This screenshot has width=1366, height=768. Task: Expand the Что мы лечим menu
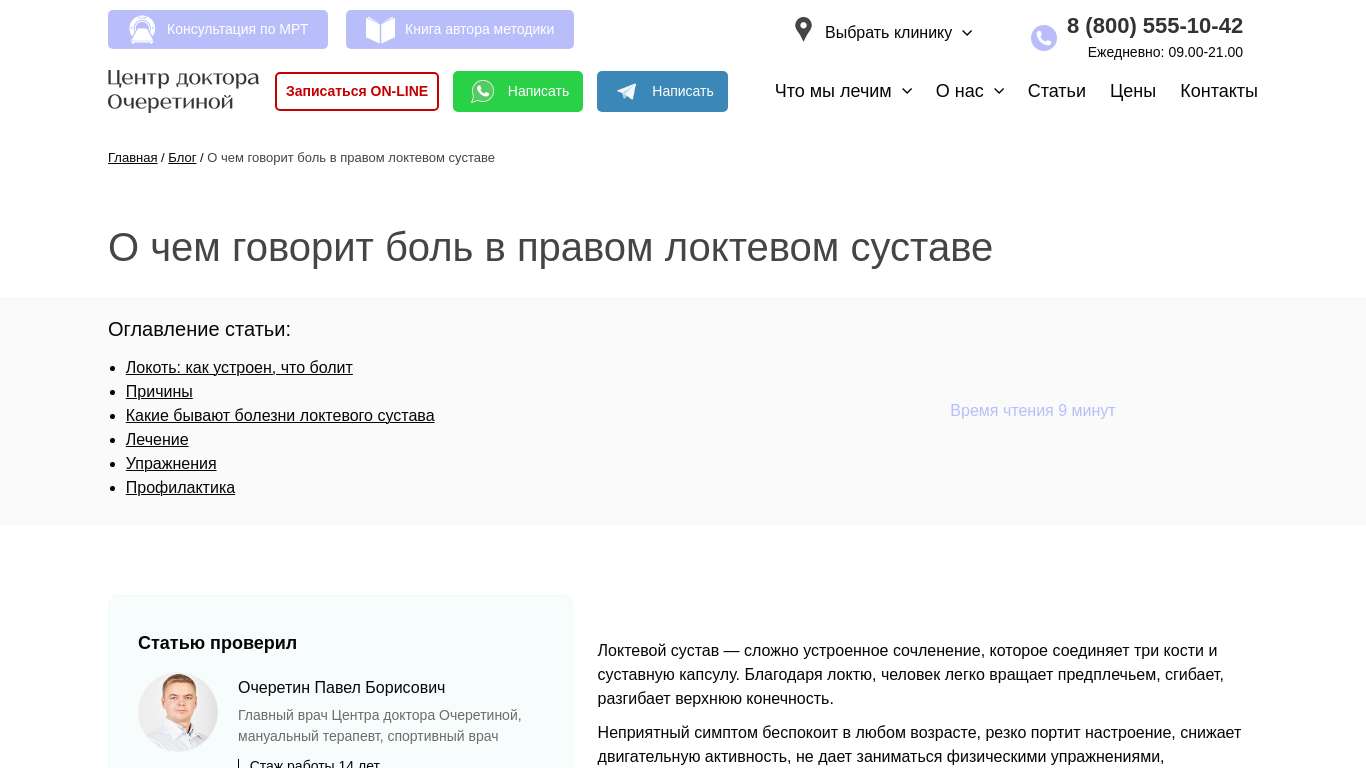(x=843, y=91)
